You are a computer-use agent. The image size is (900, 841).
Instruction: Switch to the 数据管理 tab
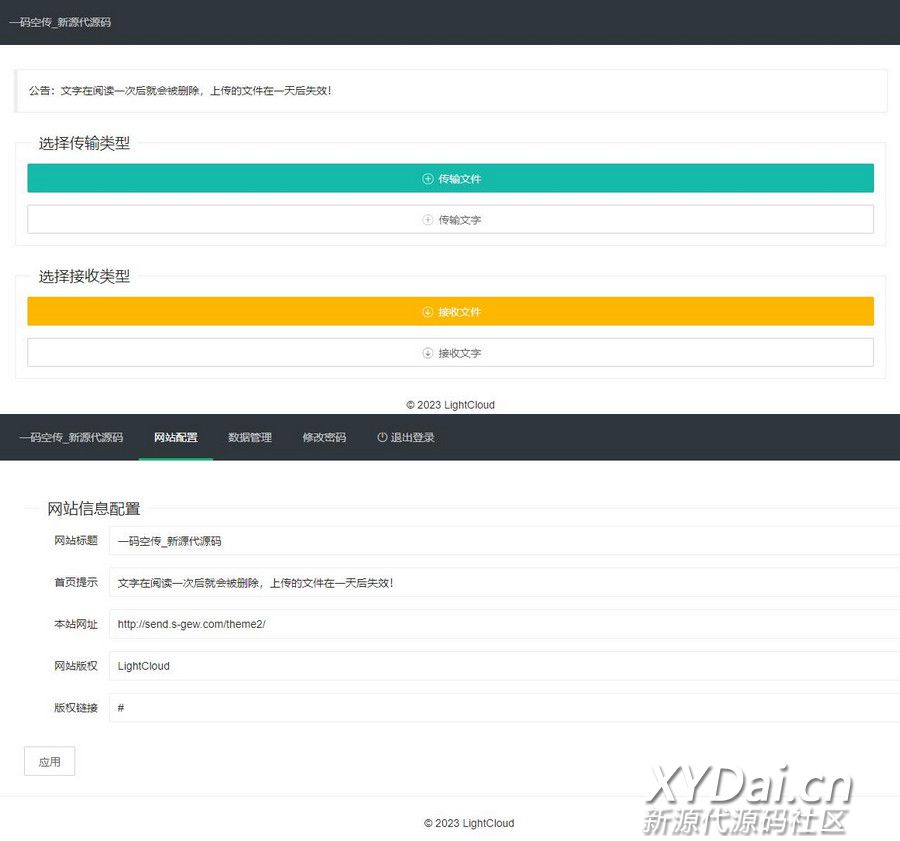click(250, 437)
